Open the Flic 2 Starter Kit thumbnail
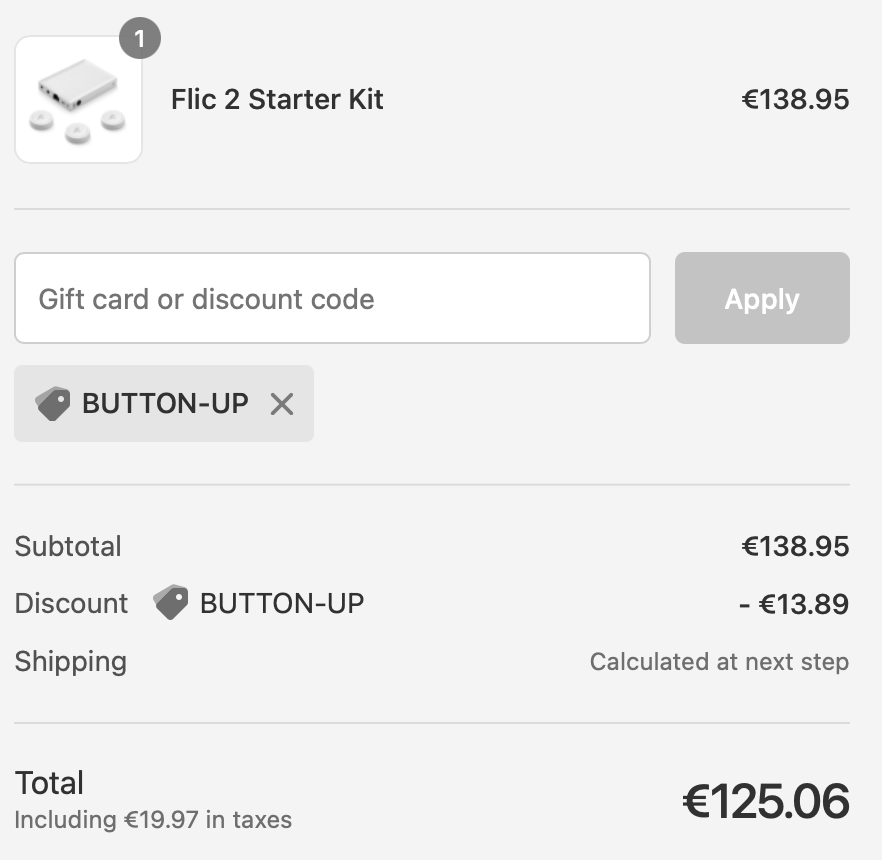Viewport: 882px width, 860px height. click(78, 100)
